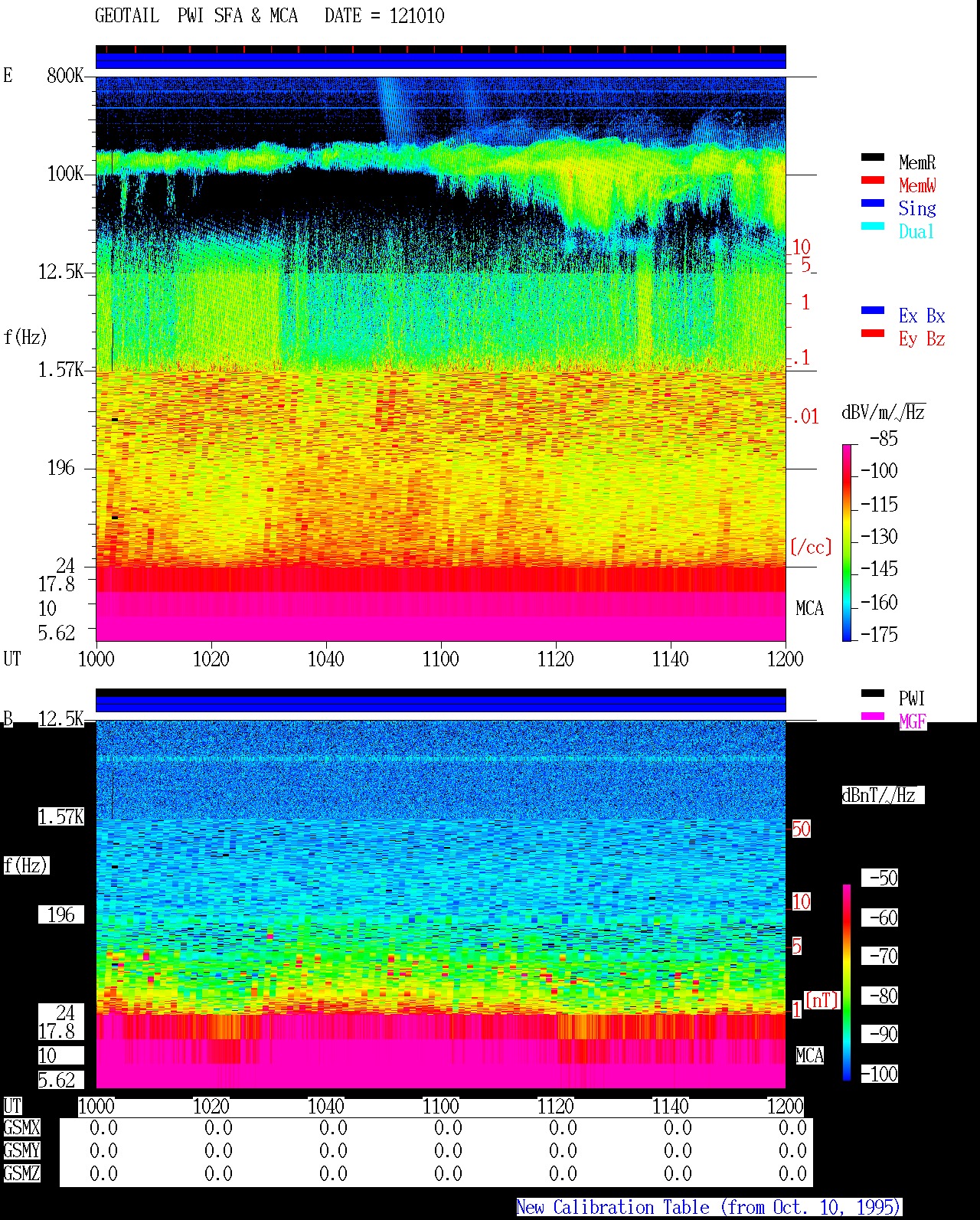Screen dimensions: 980x1220
Task: Click the GEOTAIL PWI SFA & MCA title
Action: [197, 16]
